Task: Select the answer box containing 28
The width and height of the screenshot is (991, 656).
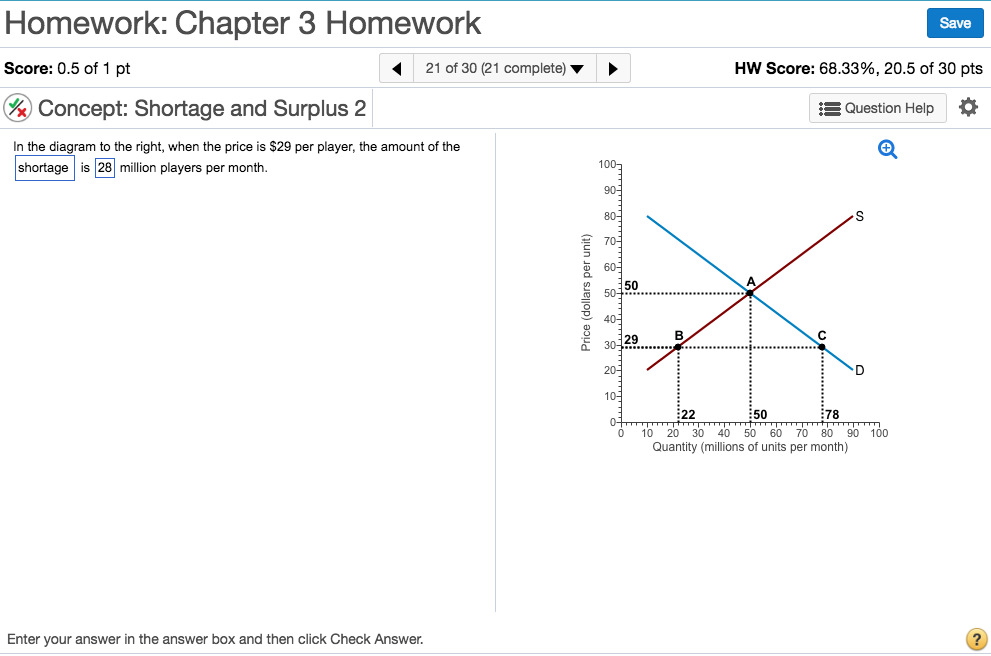Action: point(104,167)
